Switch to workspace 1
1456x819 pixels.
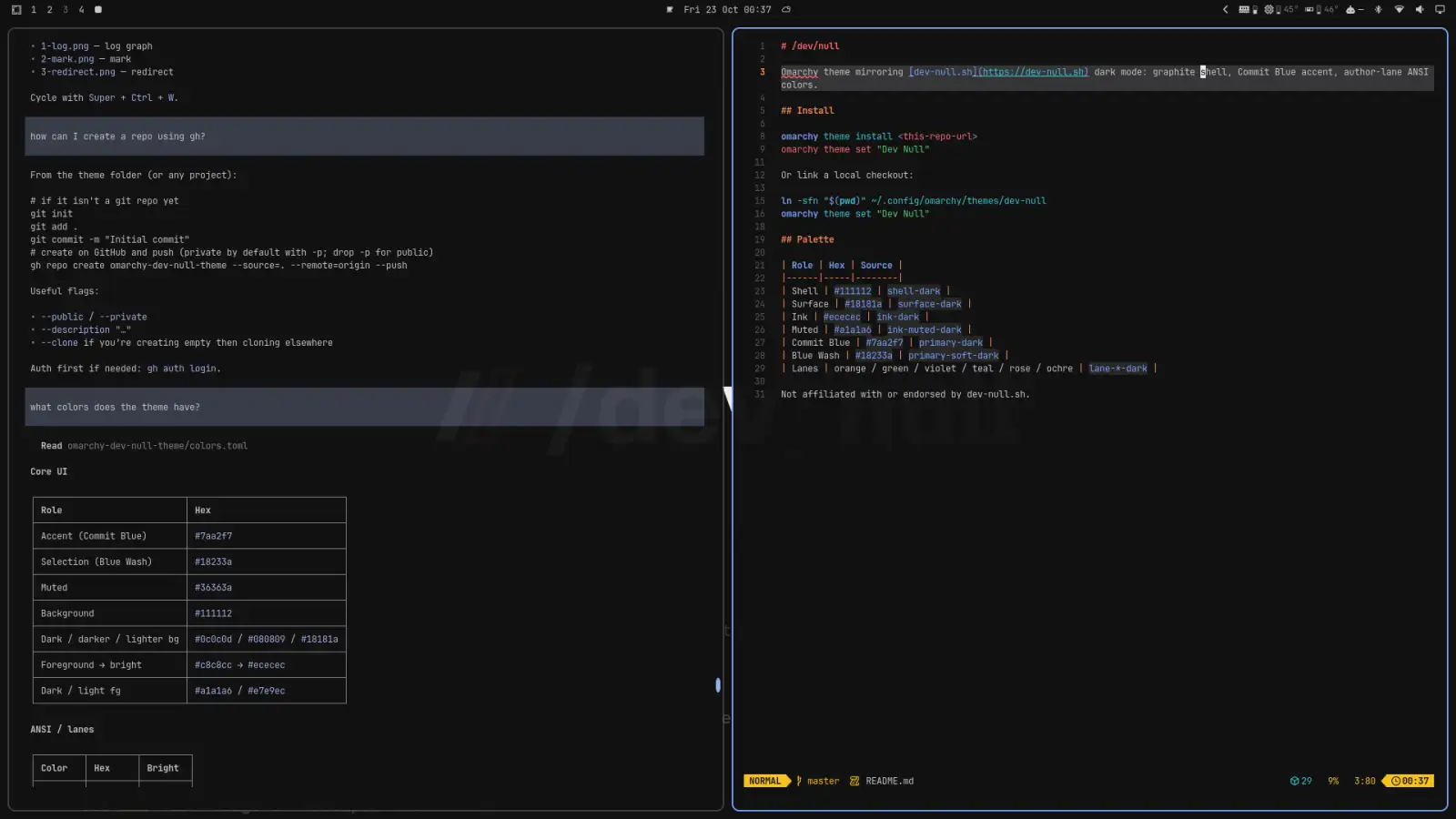pyautogui.click(x=34, y=9)
